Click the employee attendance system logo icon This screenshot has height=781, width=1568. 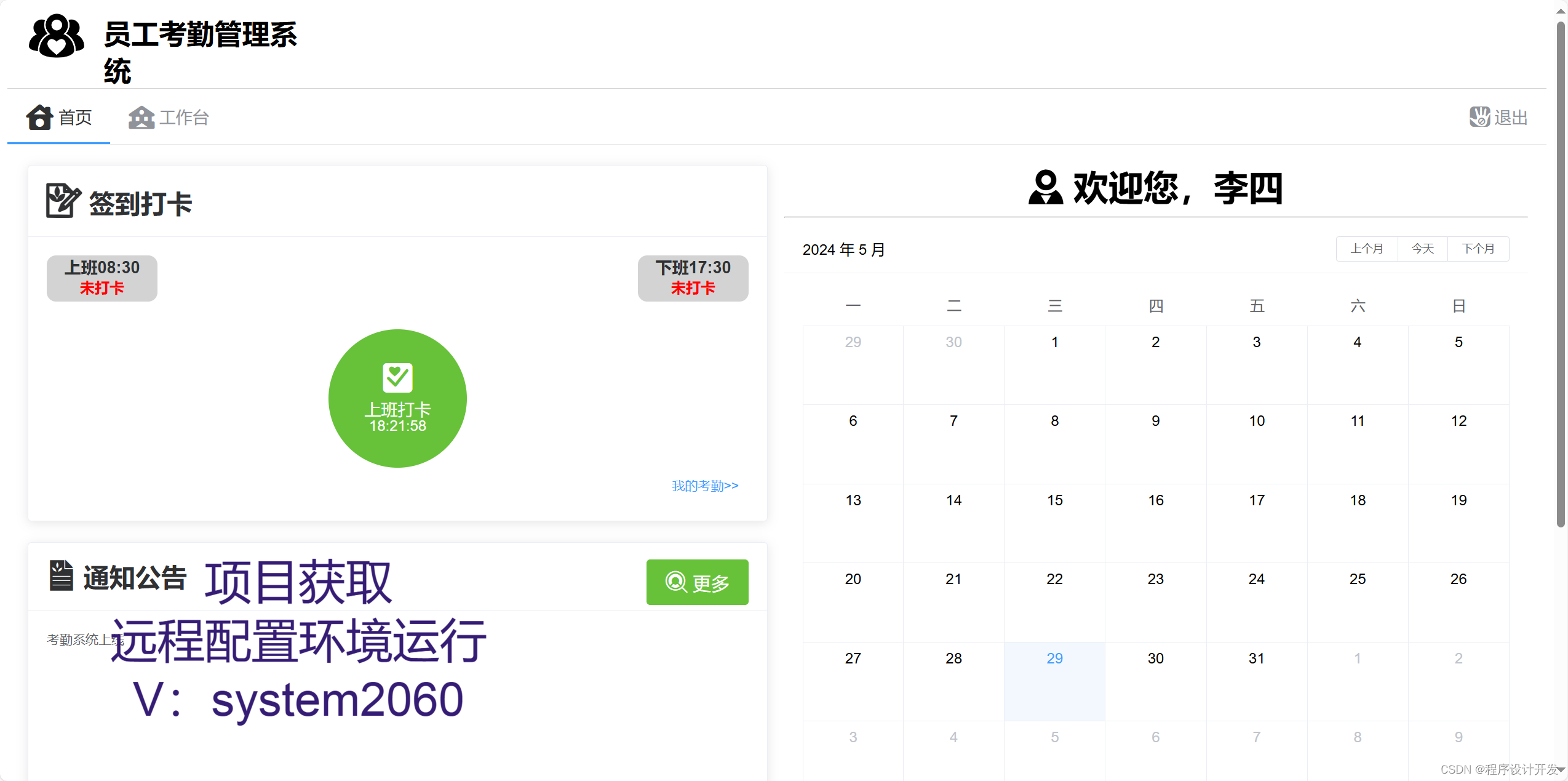tap(56, 36)
